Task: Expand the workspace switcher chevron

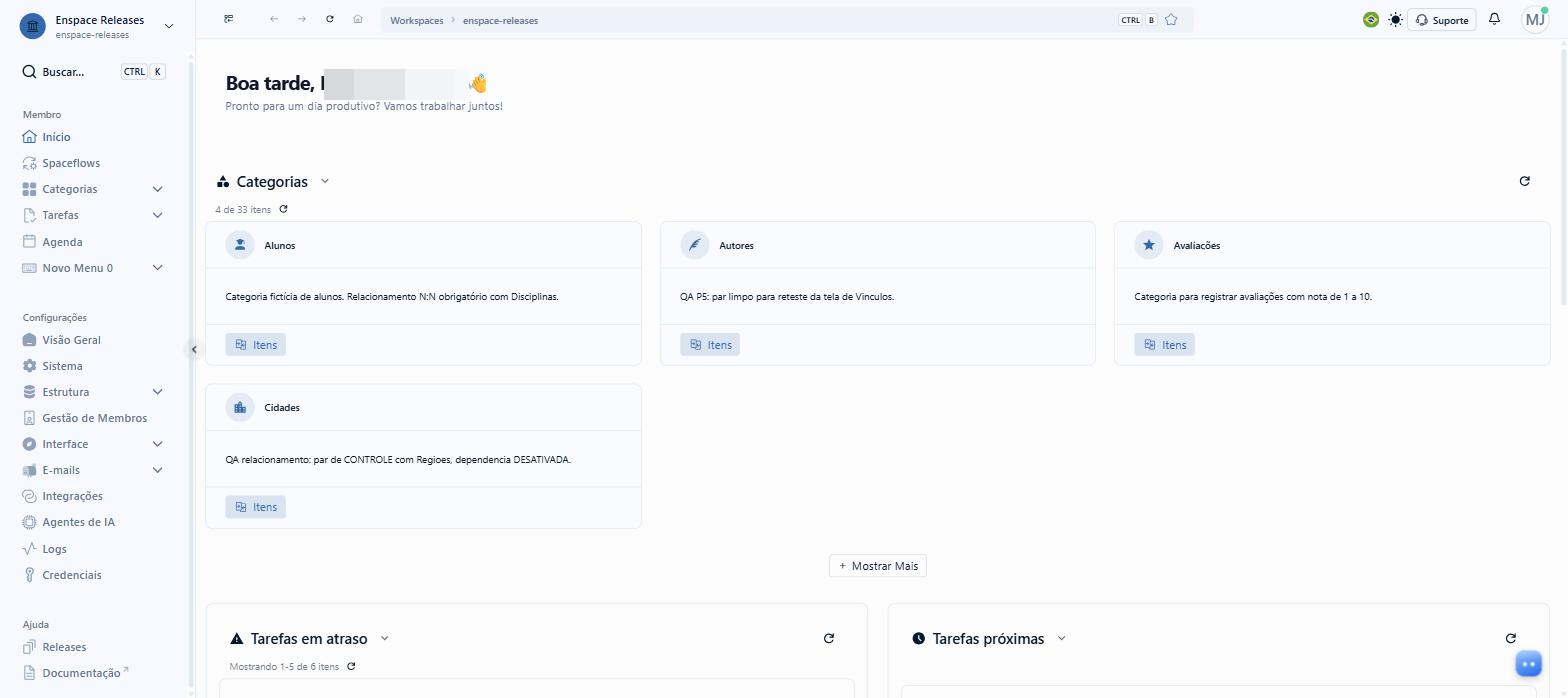Action: tap(168, 26)
